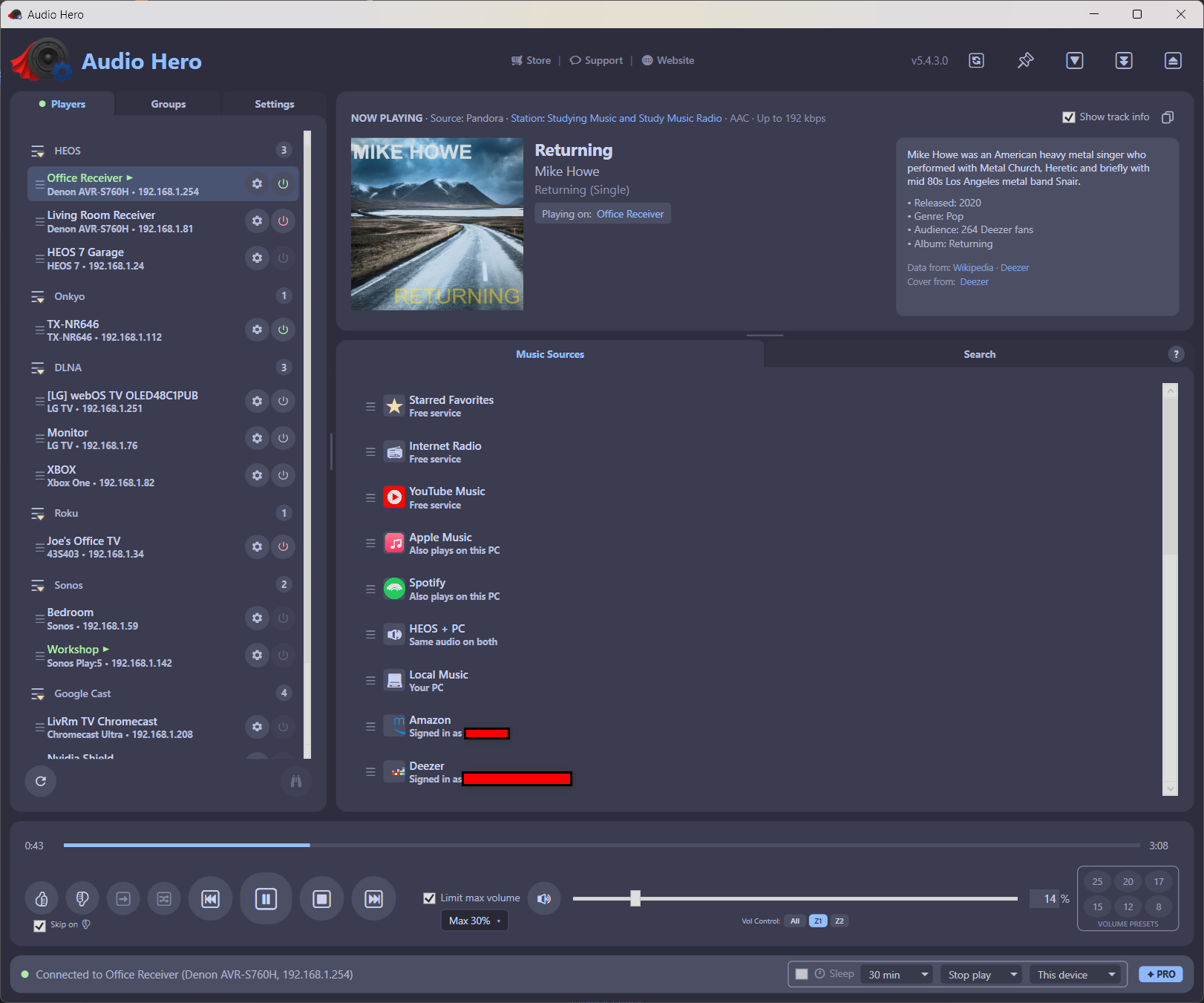
Task: Open the Stop play action dropdown
Action: pos(981,974)
